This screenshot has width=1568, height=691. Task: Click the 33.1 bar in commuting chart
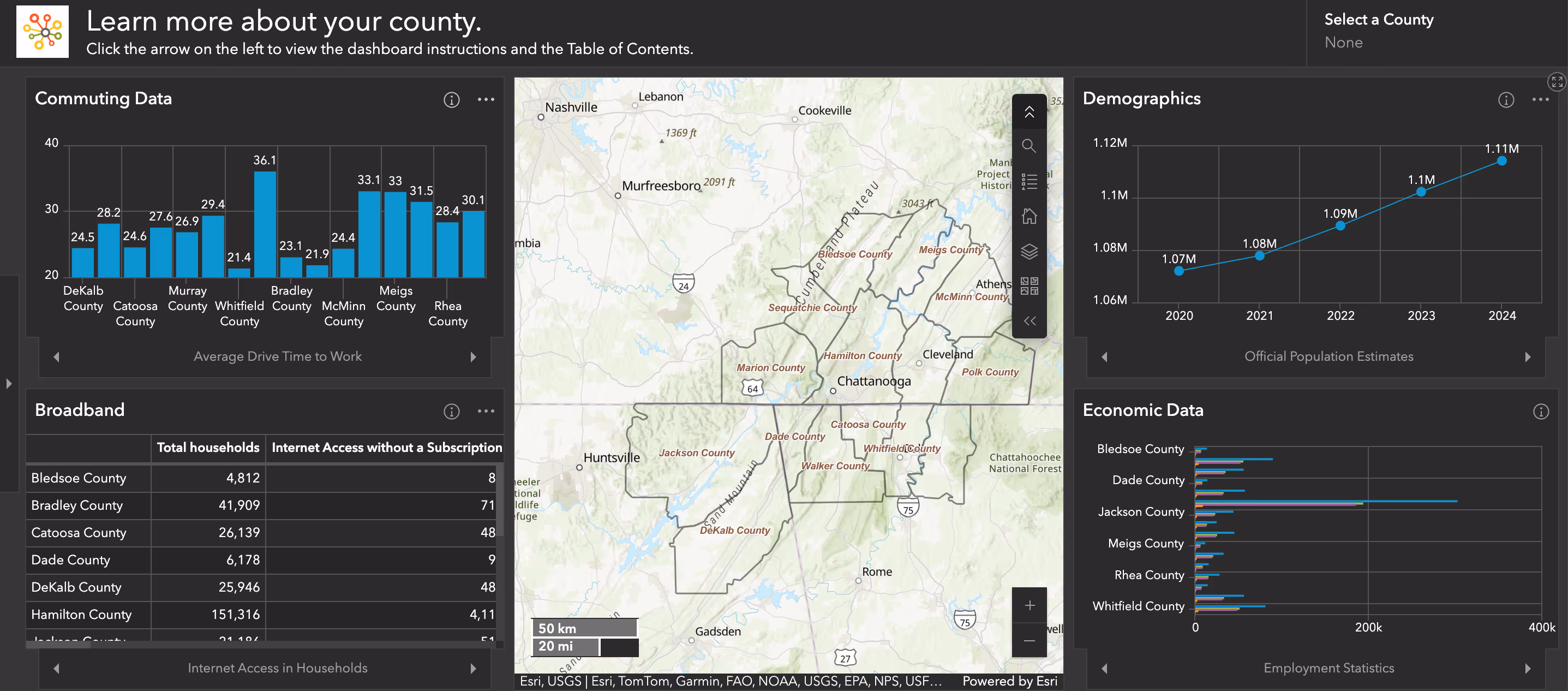click(x=369, y=234)
